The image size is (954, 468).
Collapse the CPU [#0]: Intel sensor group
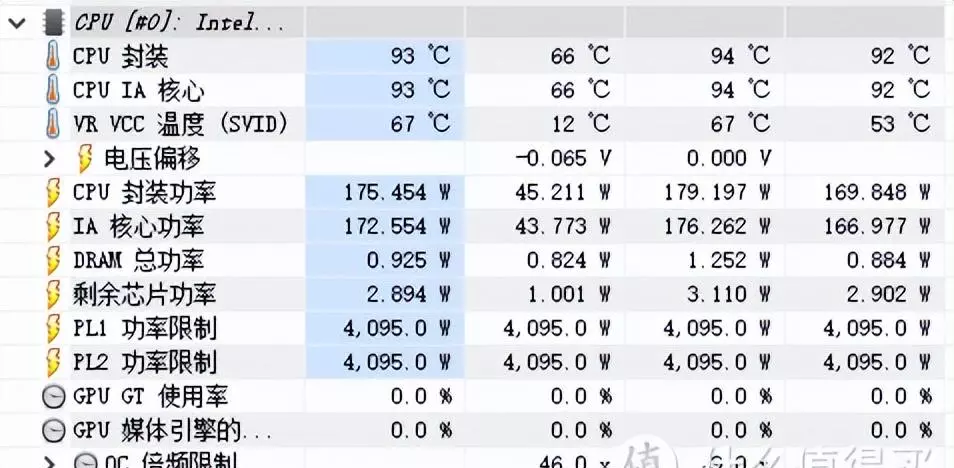(16, 24)
